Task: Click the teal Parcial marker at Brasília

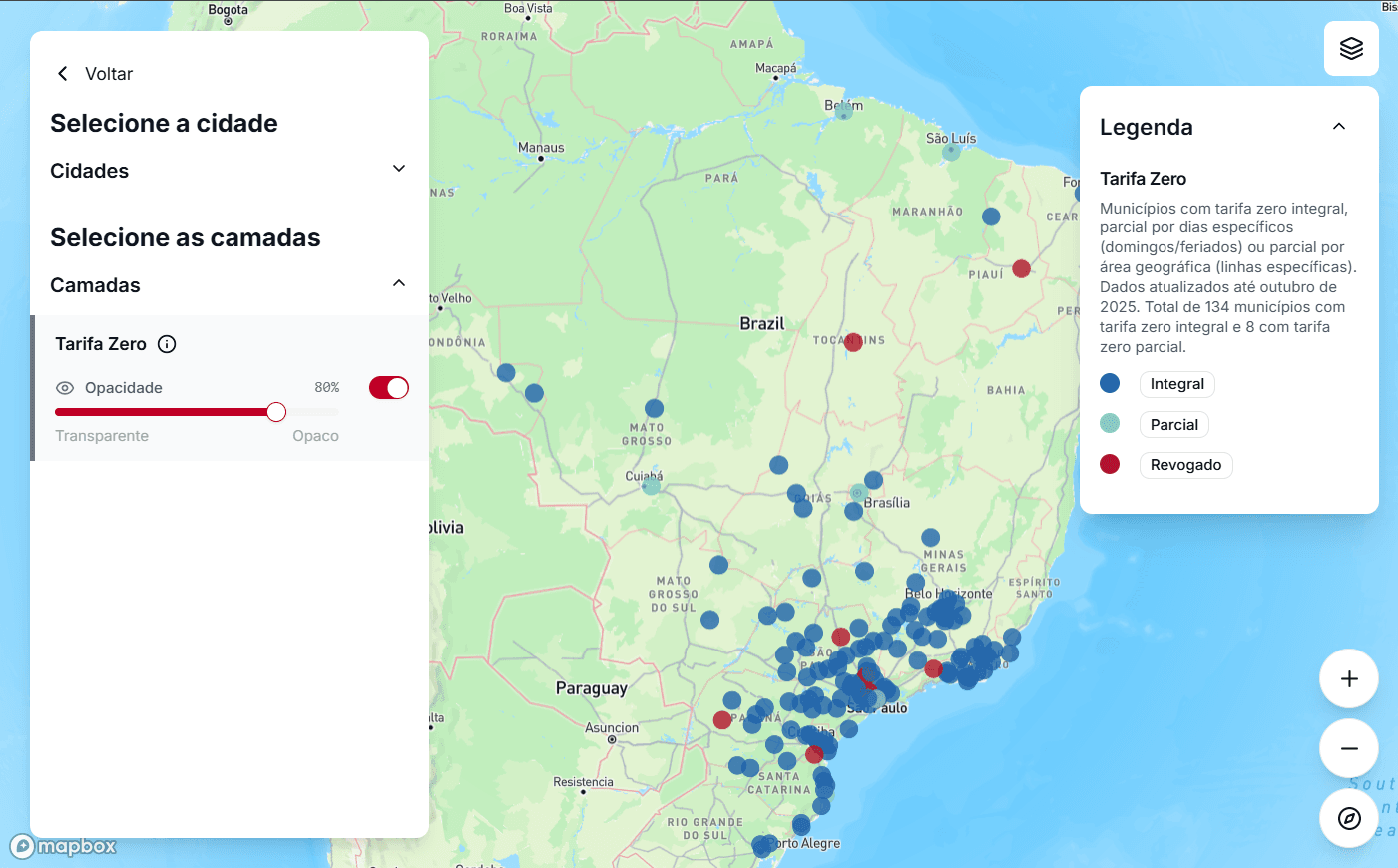Action: (x=858, y=492)
